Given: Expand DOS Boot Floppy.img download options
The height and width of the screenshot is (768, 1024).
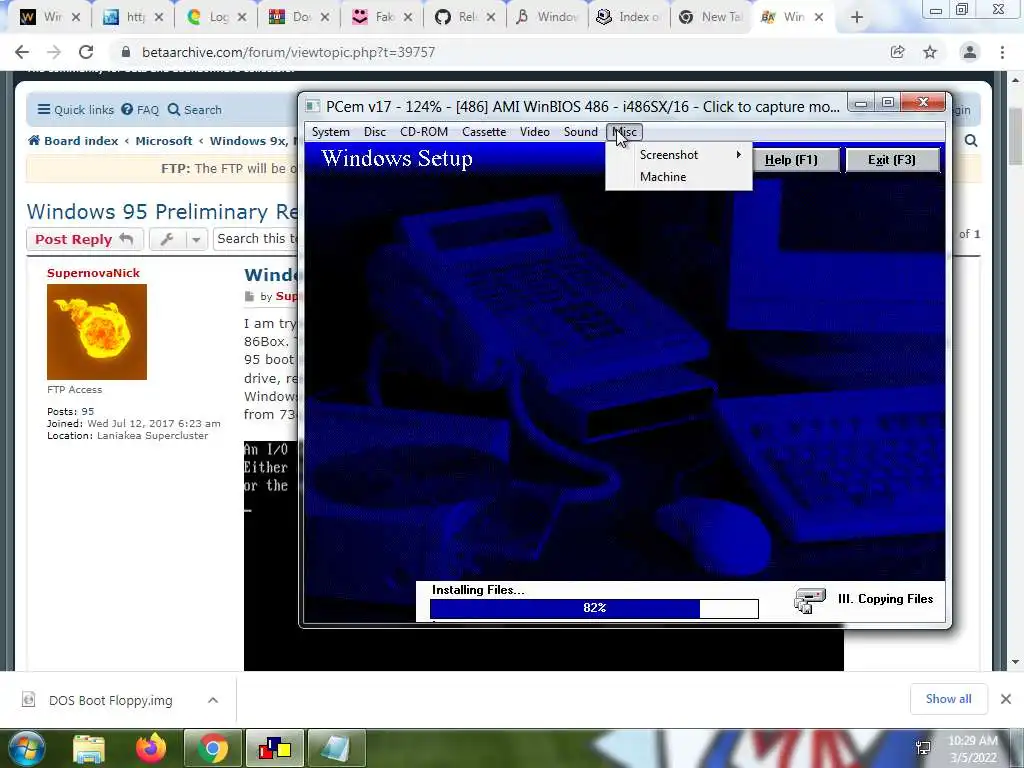Looking at the screenshot, I should point(213,700).
